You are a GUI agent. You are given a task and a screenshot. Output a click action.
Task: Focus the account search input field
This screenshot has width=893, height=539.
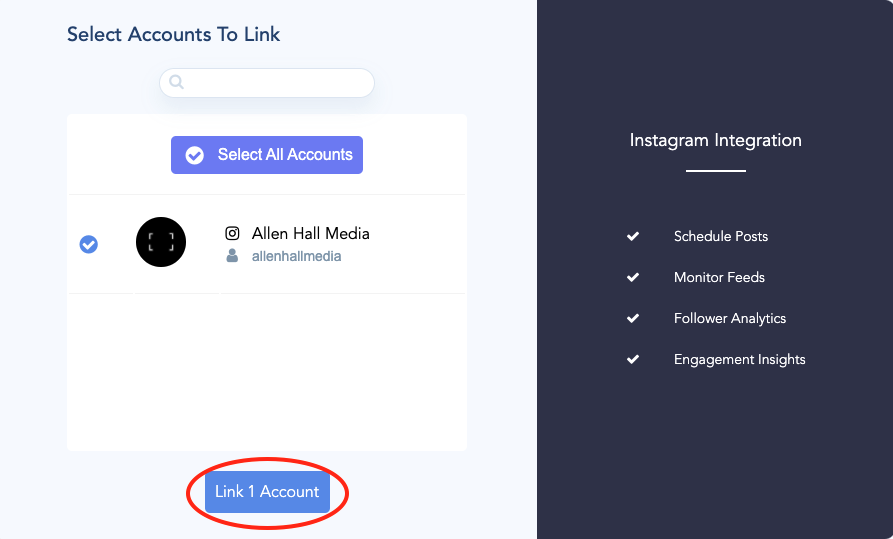point(267,83)
